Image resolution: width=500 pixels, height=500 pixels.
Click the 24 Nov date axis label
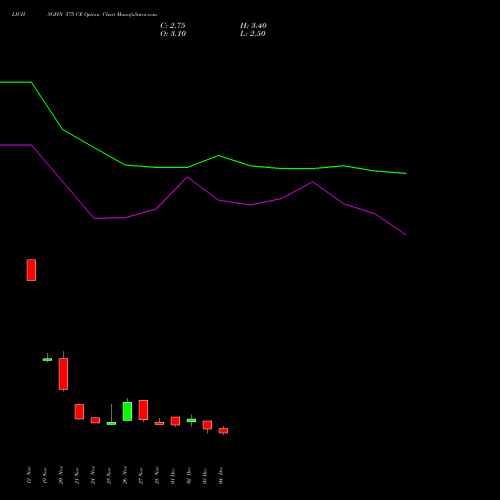point(93,476)
